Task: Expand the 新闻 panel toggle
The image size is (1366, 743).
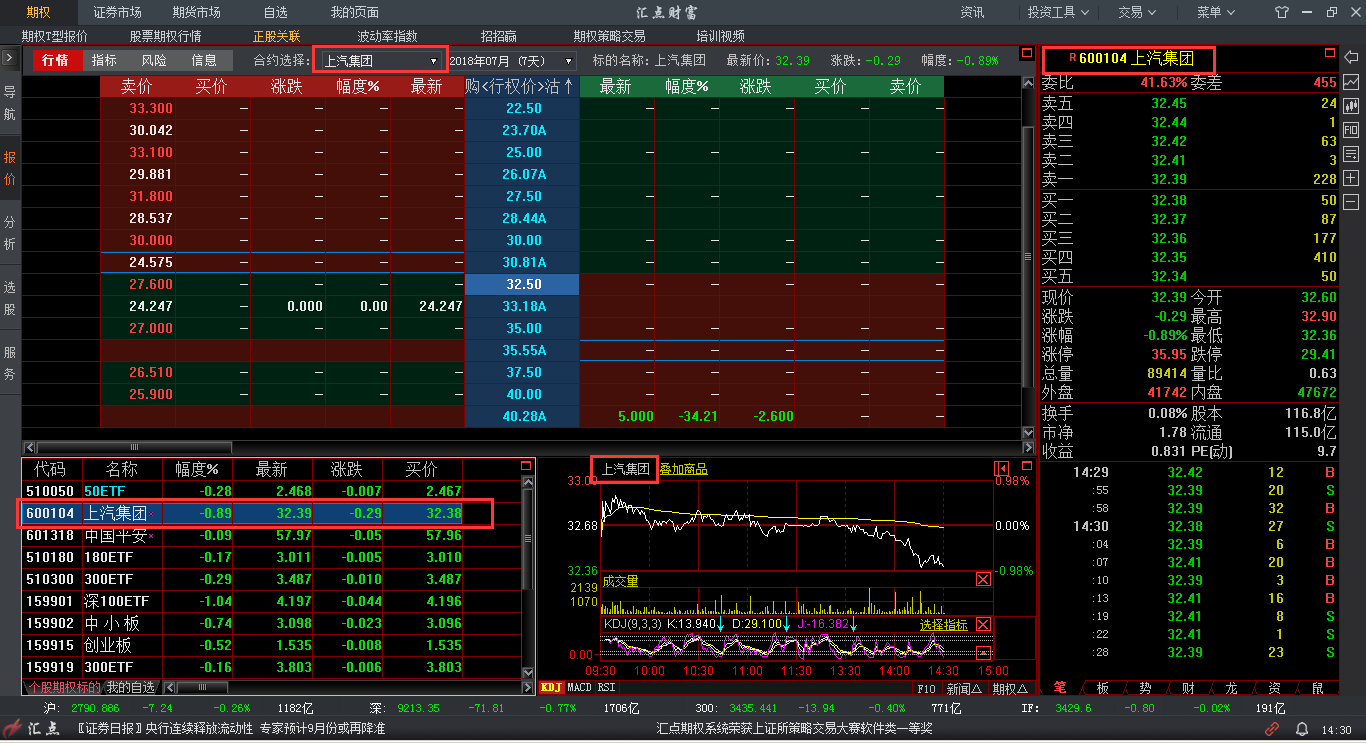Action: coord(964,688)
